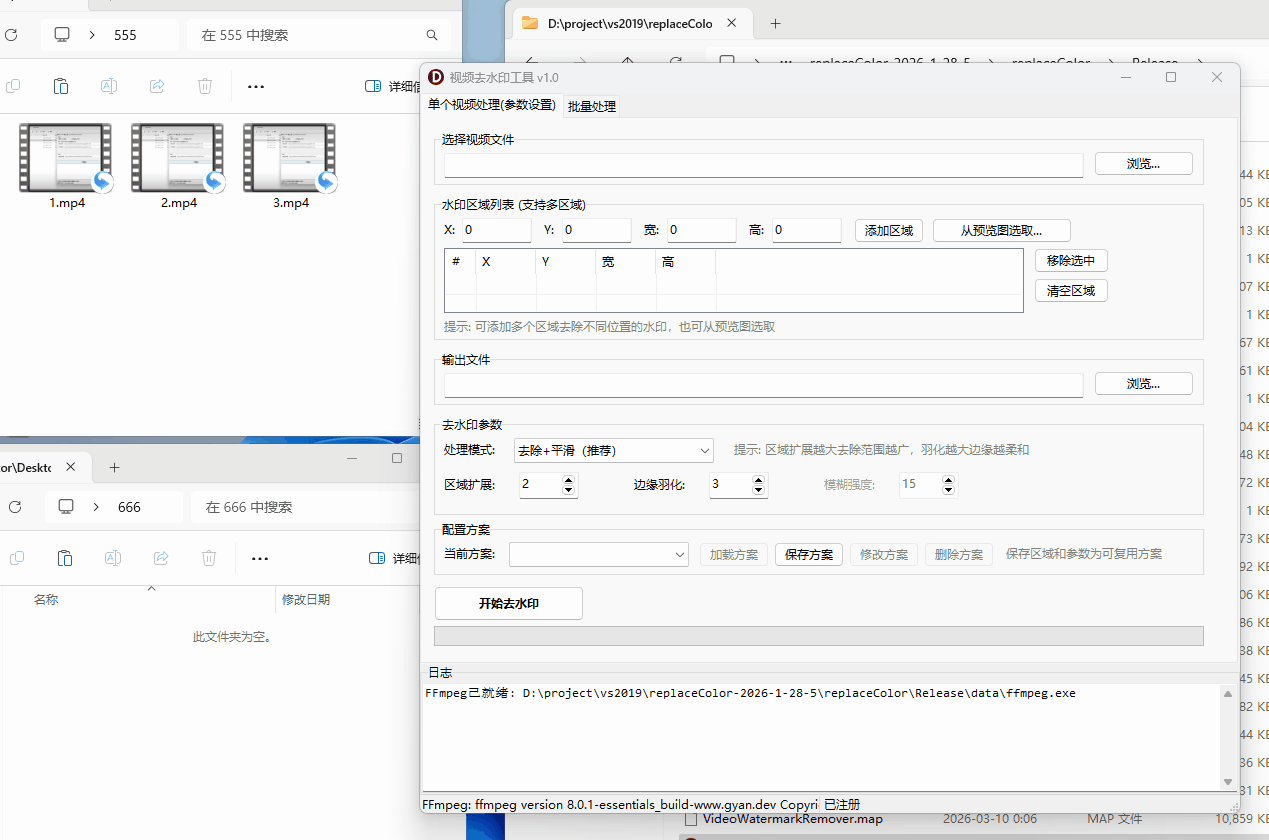1269x840 pixels.
Task: Click 开始去水印 to start removal
Action: tap(508, 603)
